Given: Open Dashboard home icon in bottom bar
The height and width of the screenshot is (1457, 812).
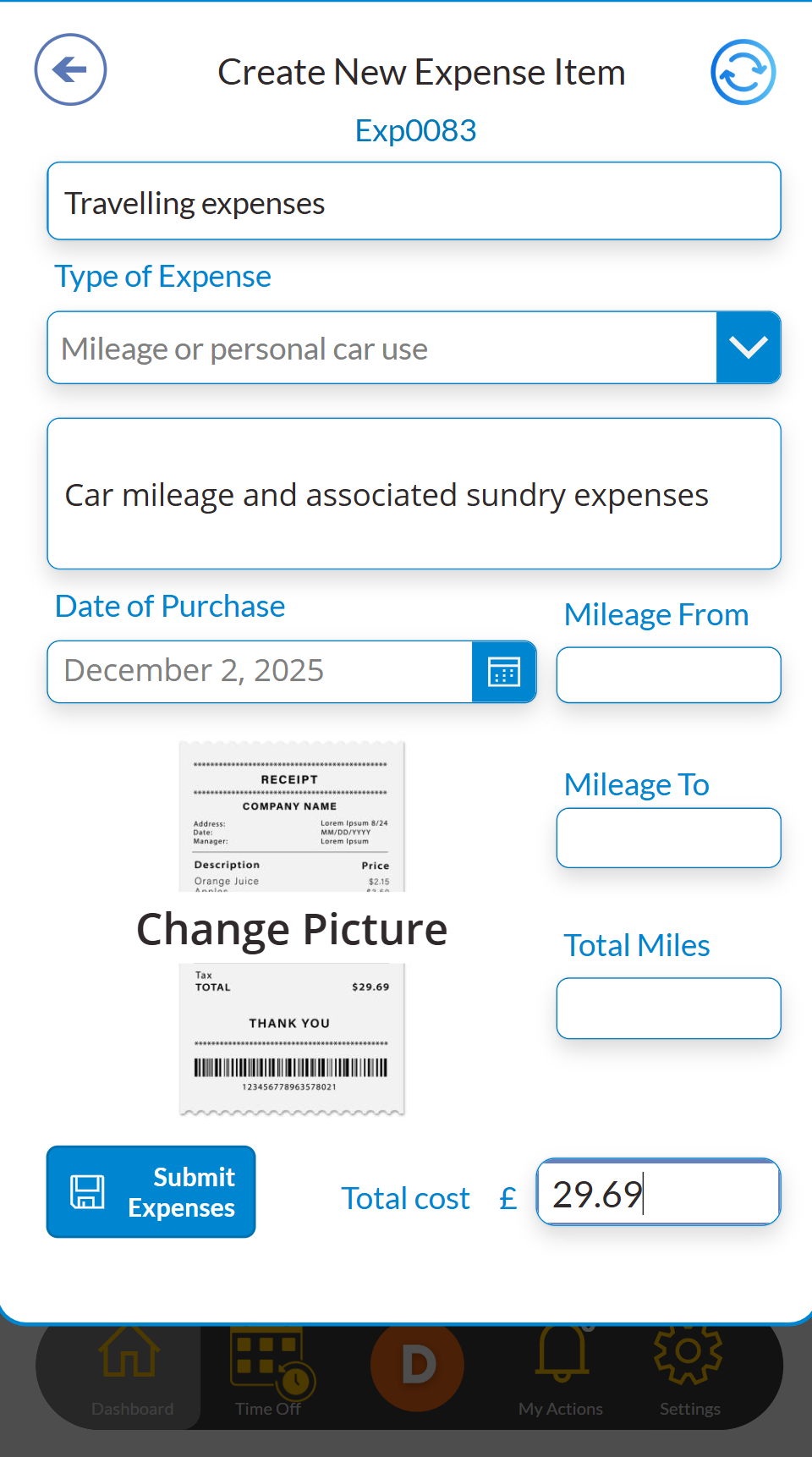Looking at the screenshot, I should (129, 1350).
